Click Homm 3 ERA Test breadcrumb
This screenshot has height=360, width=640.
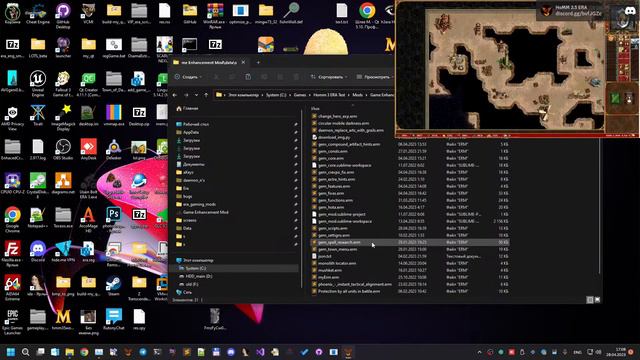tap(329, 95)
